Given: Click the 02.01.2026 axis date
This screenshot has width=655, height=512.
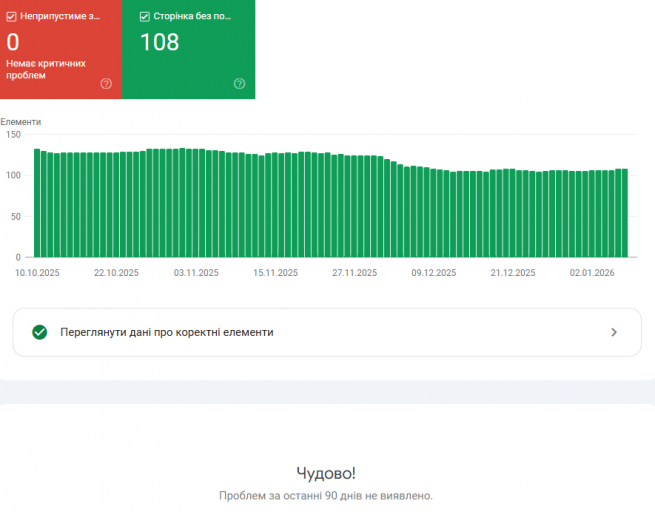Looking at the screenshot, I should tap(592, 273).
